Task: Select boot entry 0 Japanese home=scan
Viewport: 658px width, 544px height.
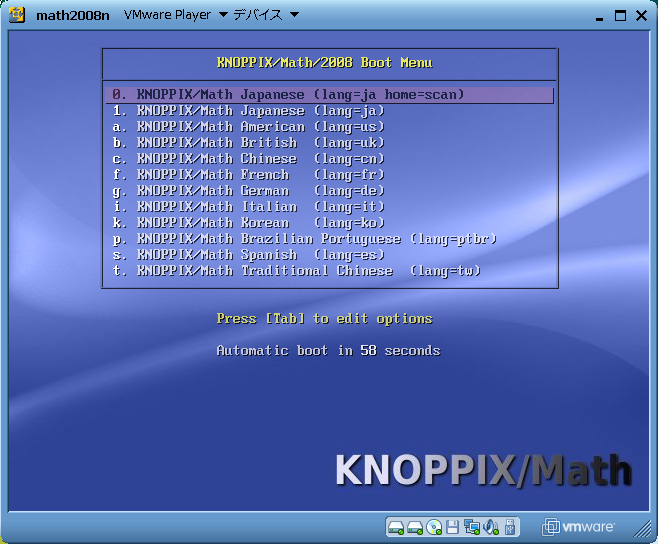Action: pyautogui.click(x=330, y=95)
